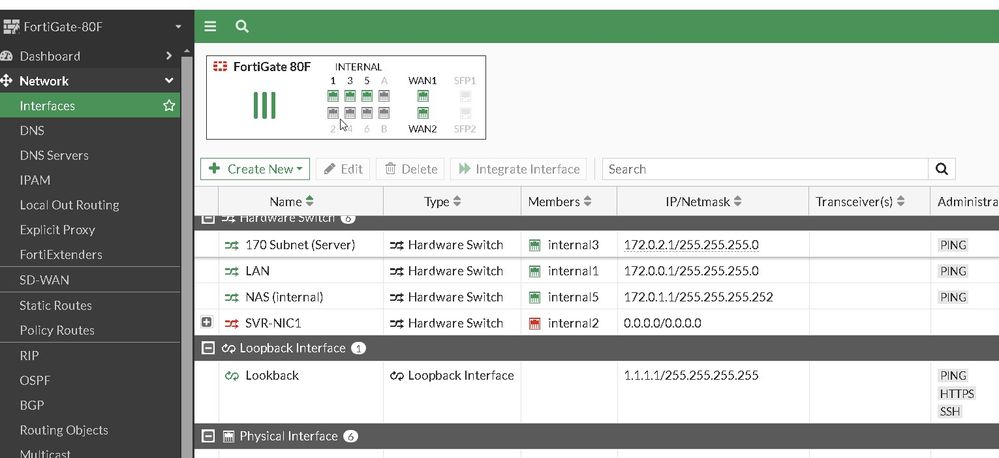The image size is (999, 458).
Task: Click the search magnifier icon in top bar
Action: coord(242,26)
